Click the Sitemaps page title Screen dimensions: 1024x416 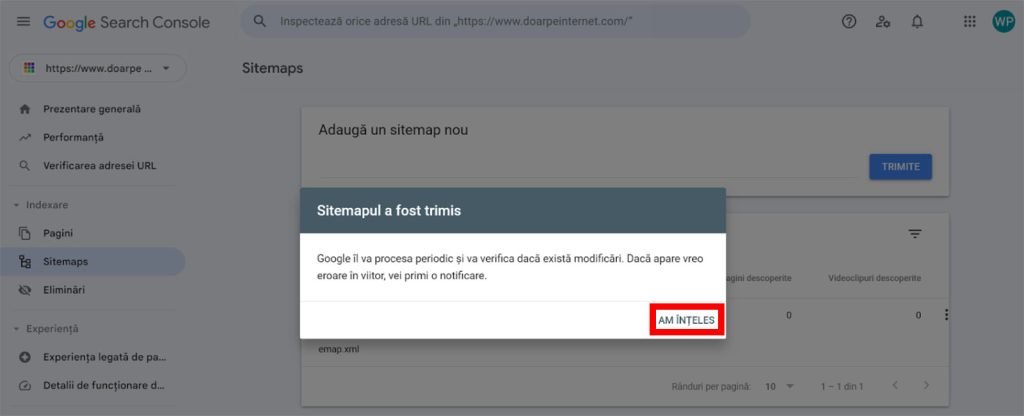click(x=272, y=68)
